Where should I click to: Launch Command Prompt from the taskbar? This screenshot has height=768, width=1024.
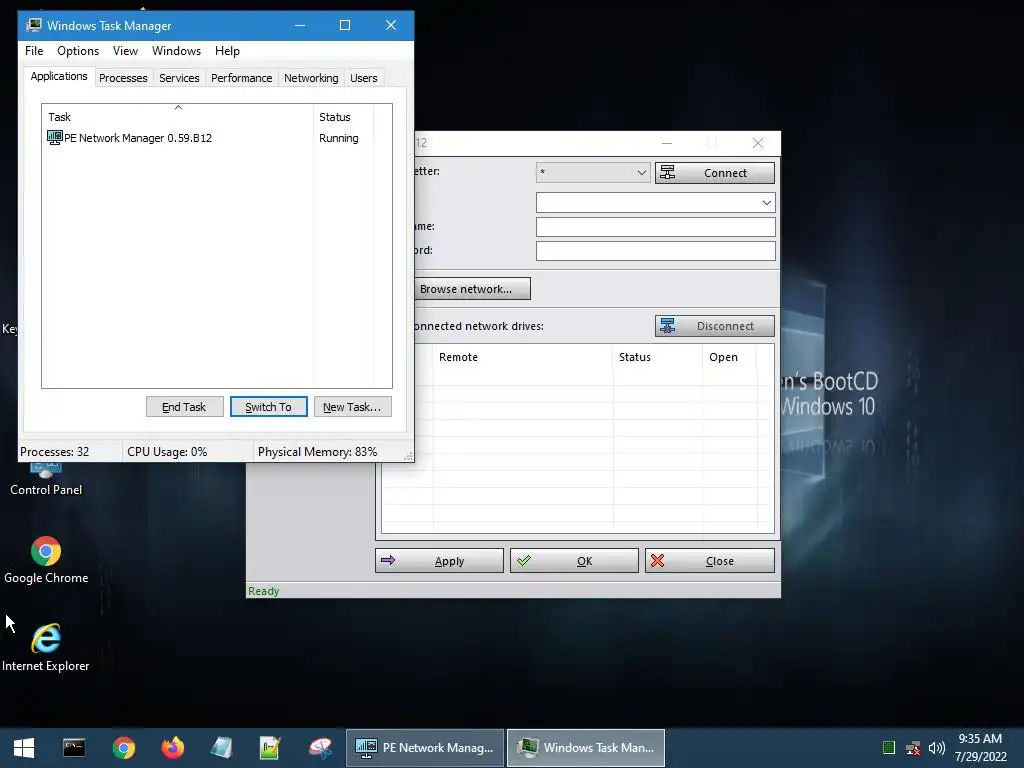pyautogui.click(x=74, y=748)
